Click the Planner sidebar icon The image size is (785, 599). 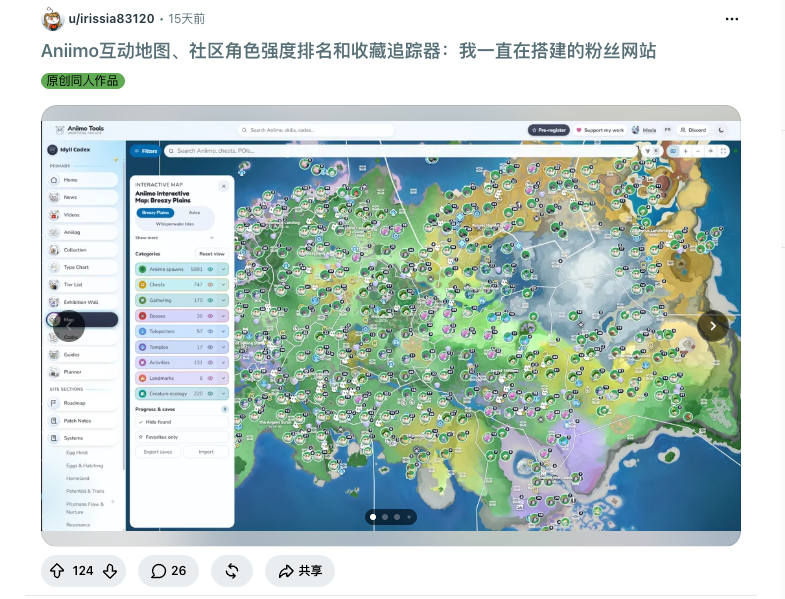pyautogui.click(x=54, y=372)
